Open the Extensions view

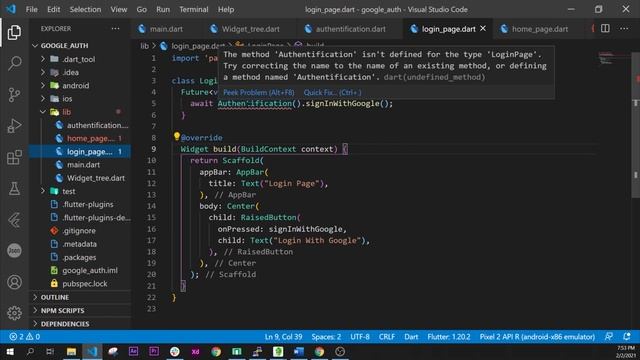pyautogui.click(x=14, y=157)
